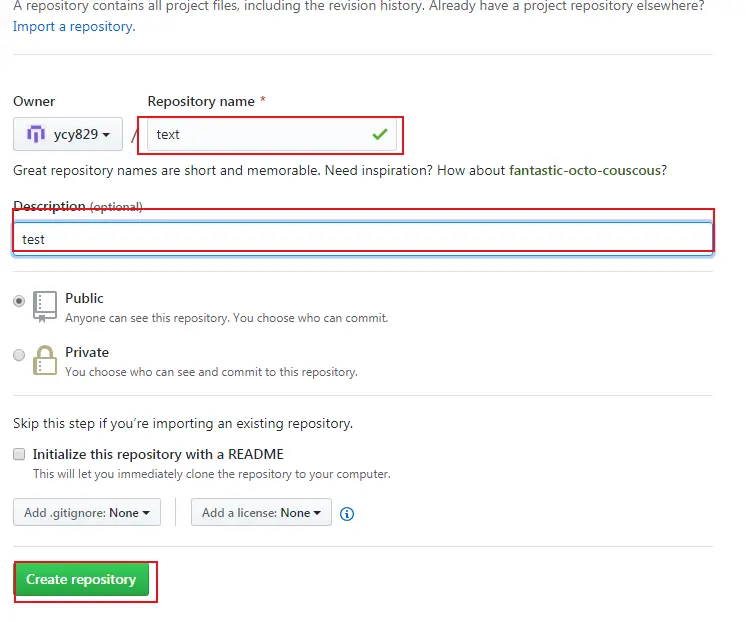Click the Public repository book icon

[x=45, y=306]
